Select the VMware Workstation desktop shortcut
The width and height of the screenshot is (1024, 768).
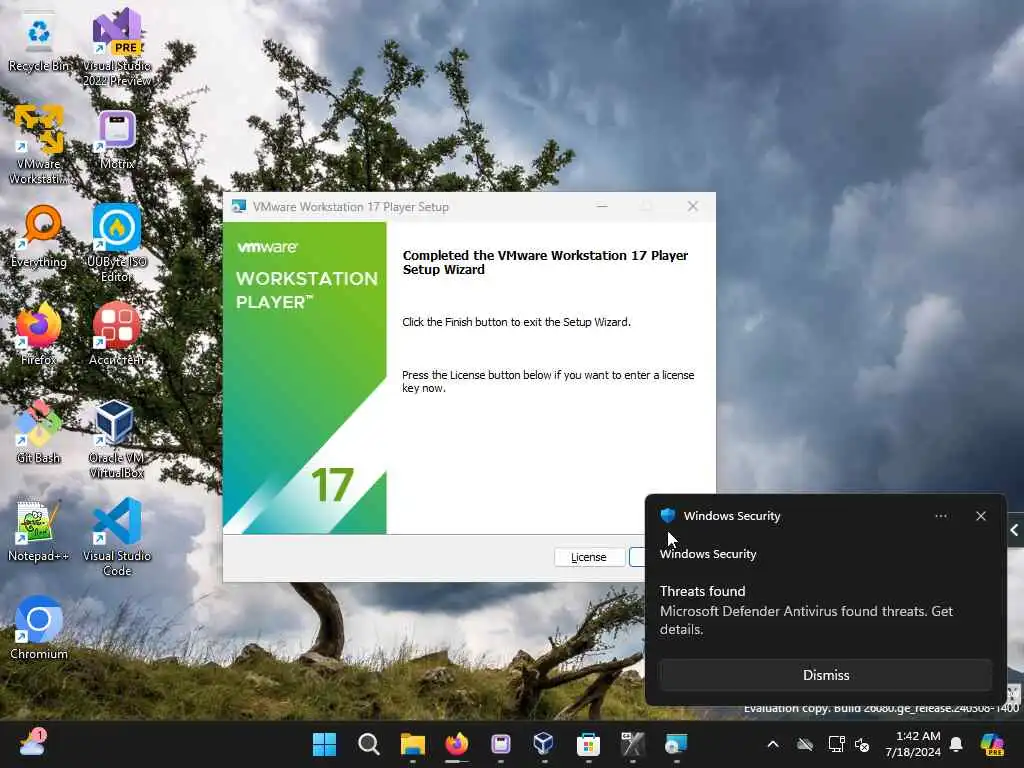coord(39,145)
